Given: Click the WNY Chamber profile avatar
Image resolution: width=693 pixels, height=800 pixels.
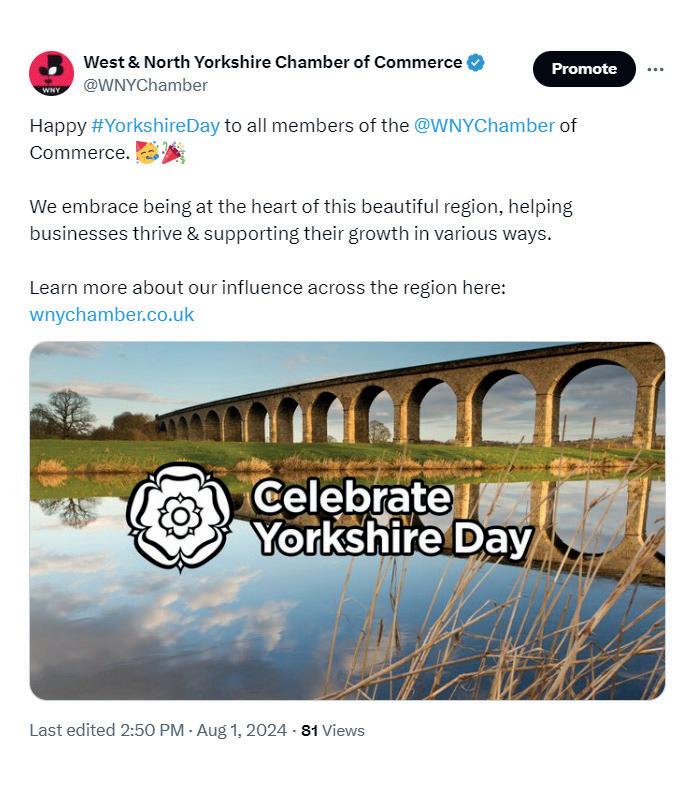Looking at the screenshot, I should point(51,73).
